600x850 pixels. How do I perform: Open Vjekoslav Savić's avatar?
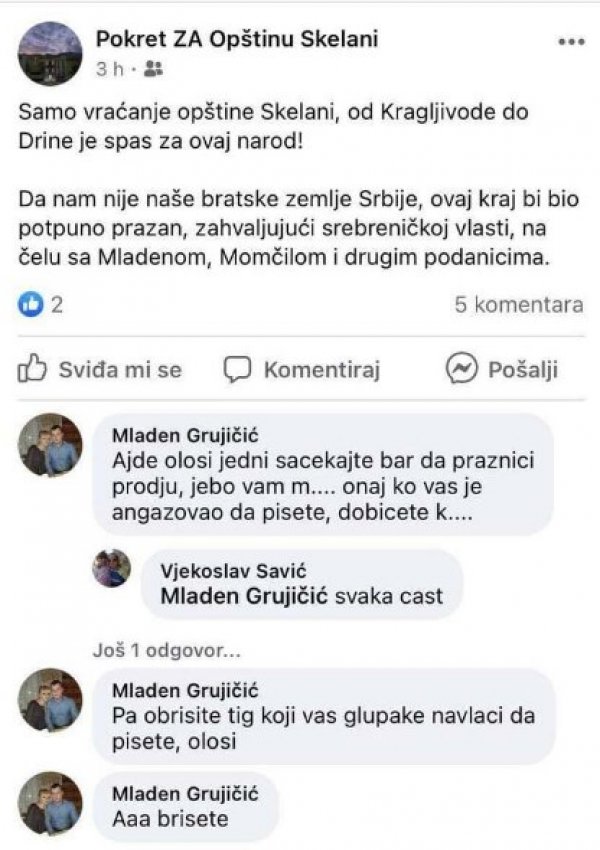tap(112, 569)
